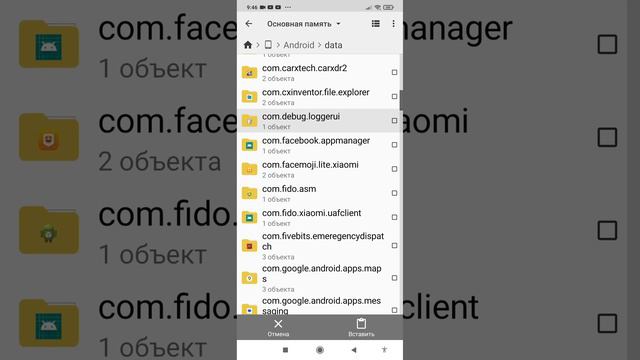This screenshot has width=640, height=360.
Task: Open the com.facebook.appmanager folder icon
Action: tap(249, 144)
